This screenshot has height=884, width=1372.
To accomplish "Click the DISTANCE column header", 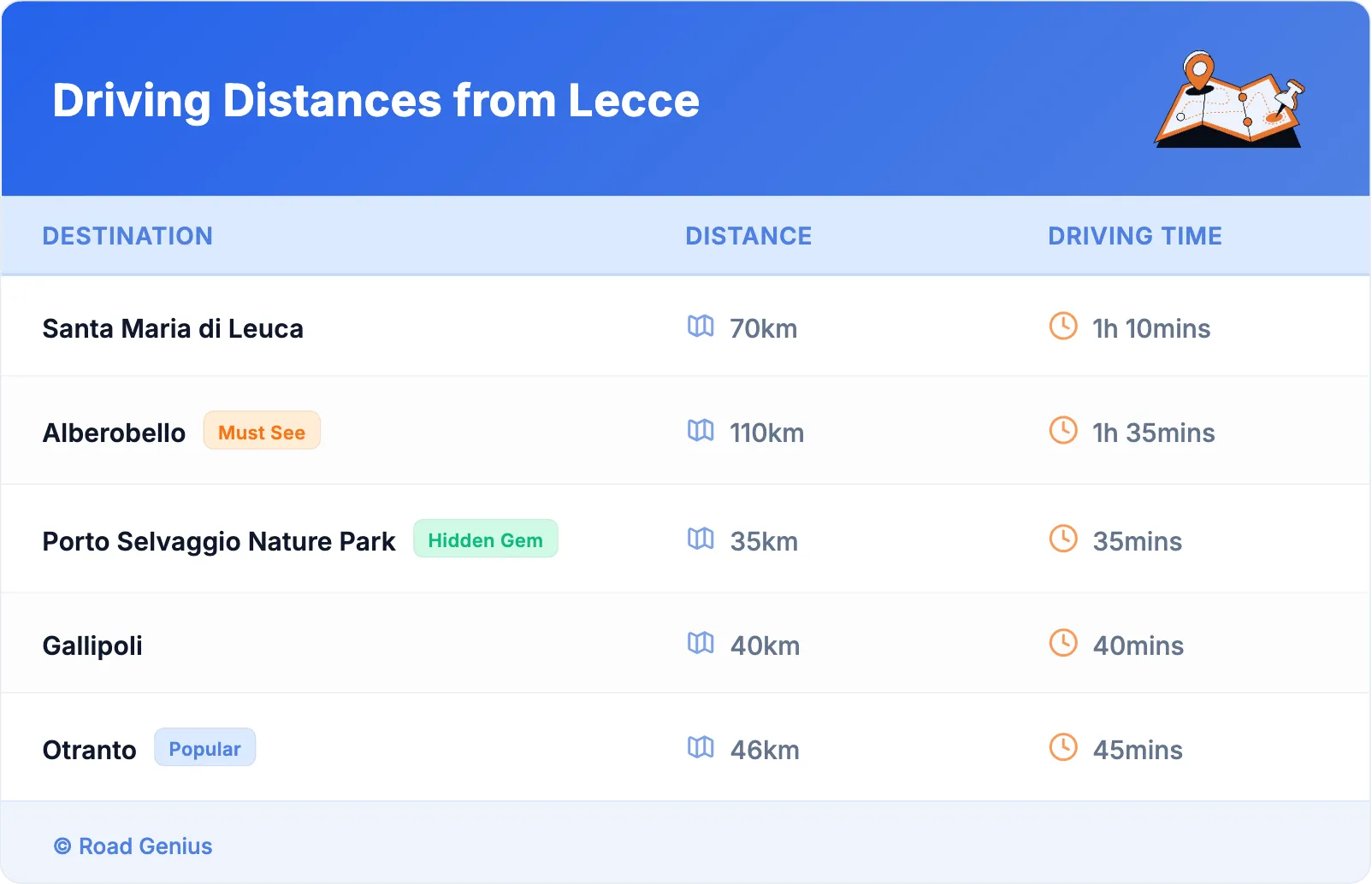I will [x=749, y=236].
